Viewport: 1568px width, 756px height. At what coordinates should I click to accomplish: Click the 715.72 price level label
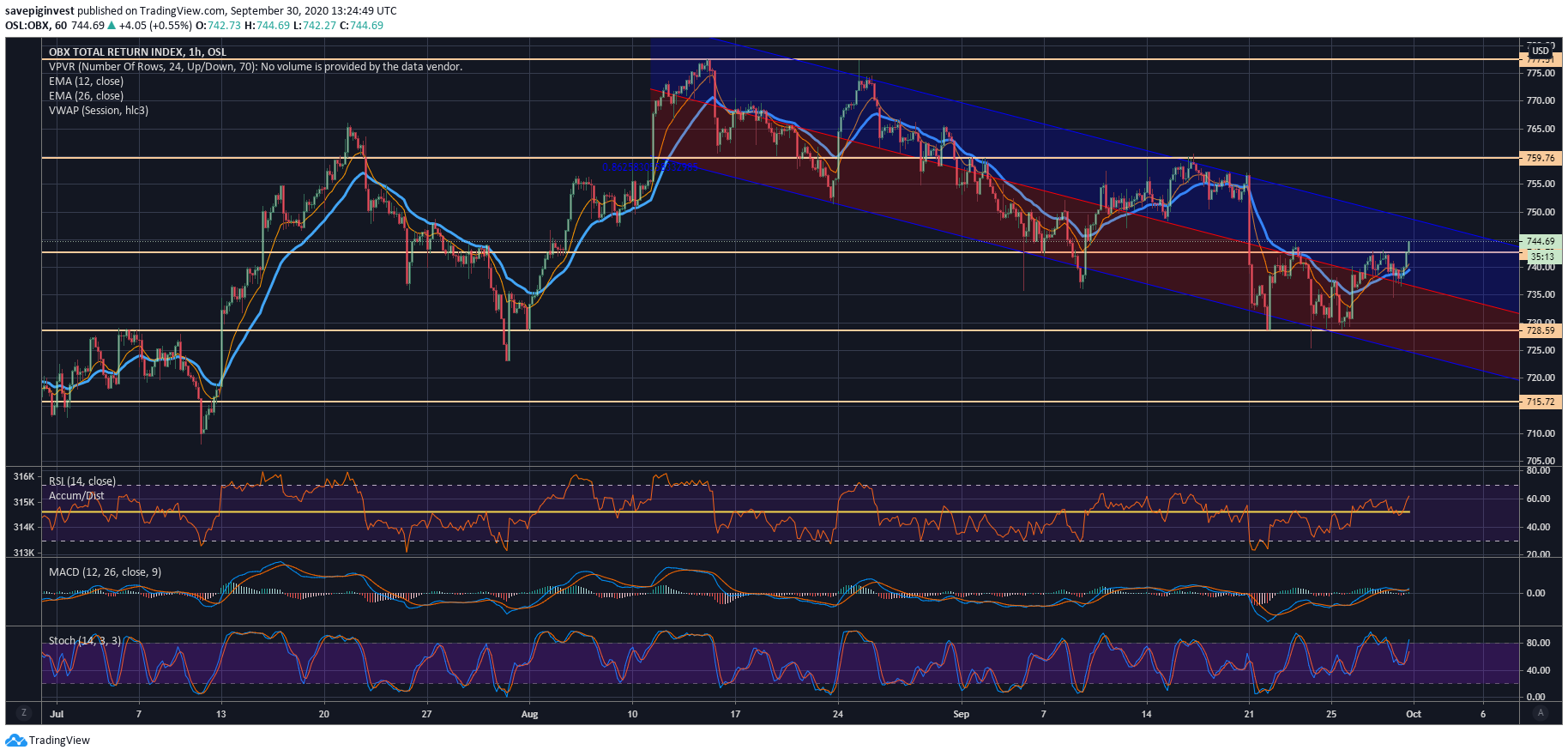point(1541,402)
